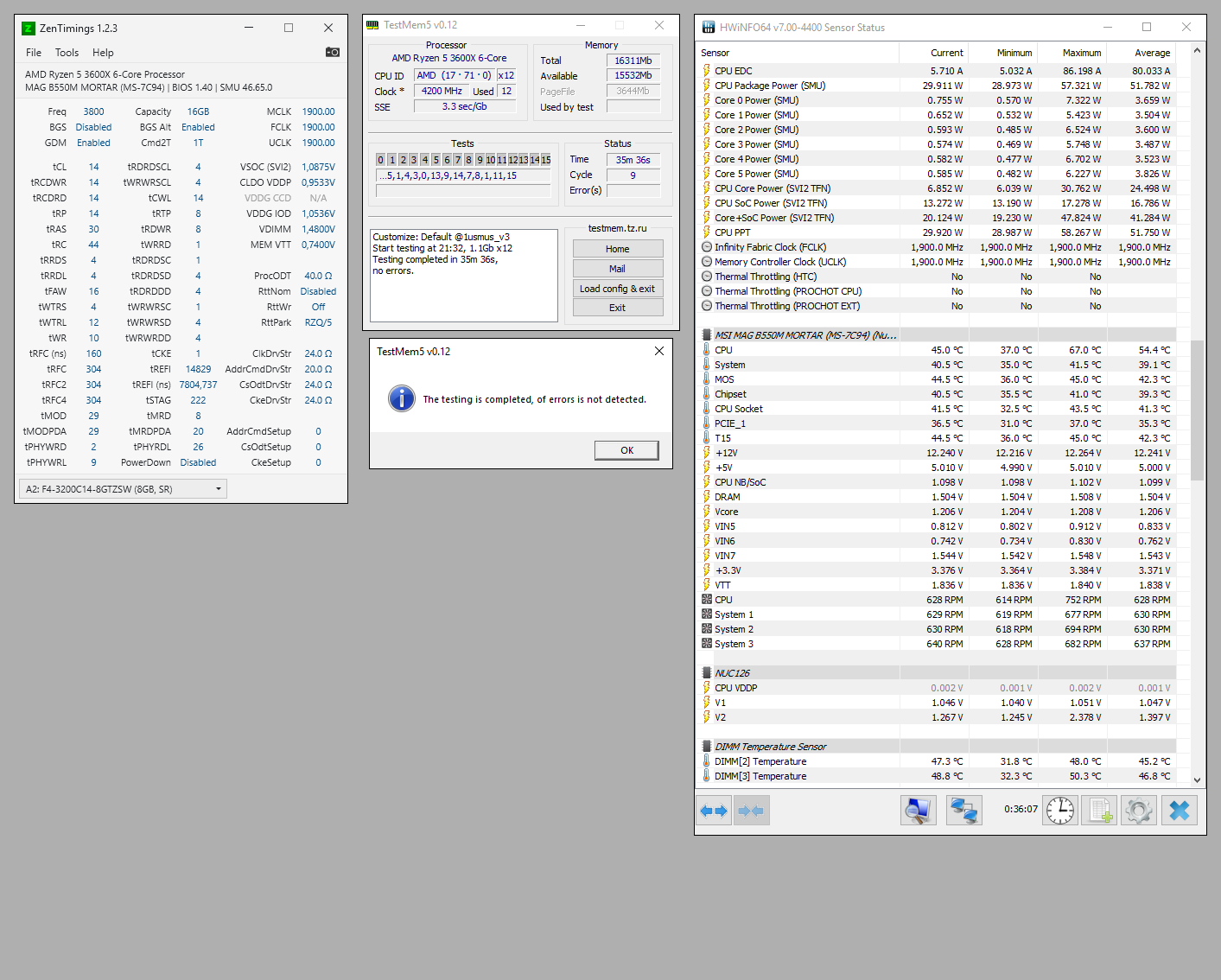Open HWiNFO sensor settings gear
Image resolution: width=1221 pixels, height=980 pixels.
pyautogui.click(x=1139, y=811)
